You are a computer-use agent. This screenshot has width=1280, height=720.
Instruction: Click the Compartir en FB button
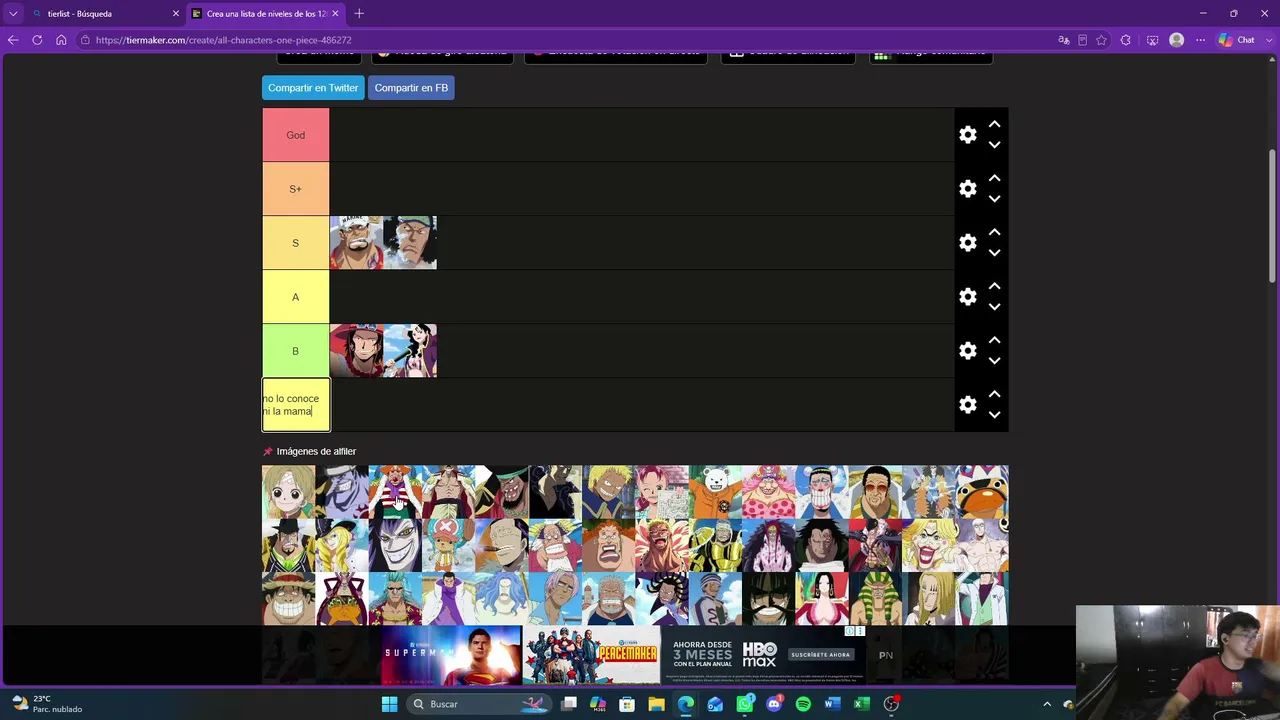click(411, 88)
